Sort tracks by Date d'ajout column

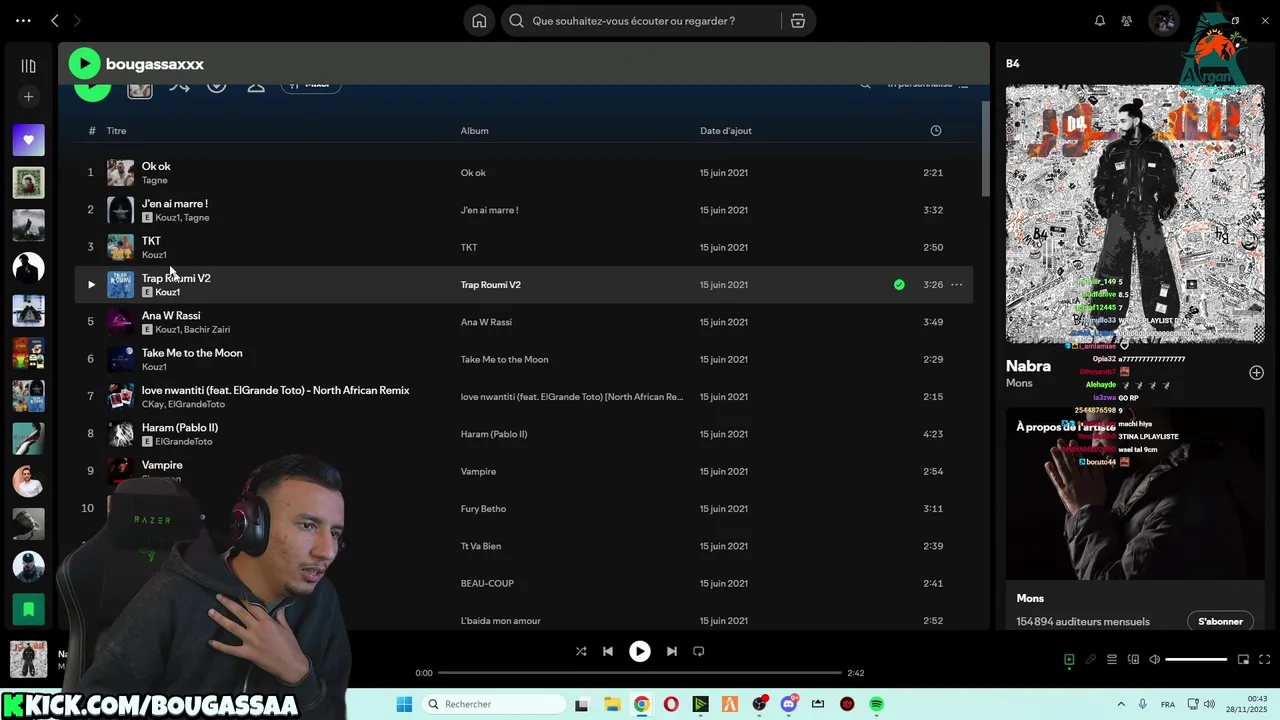[725, 131]
